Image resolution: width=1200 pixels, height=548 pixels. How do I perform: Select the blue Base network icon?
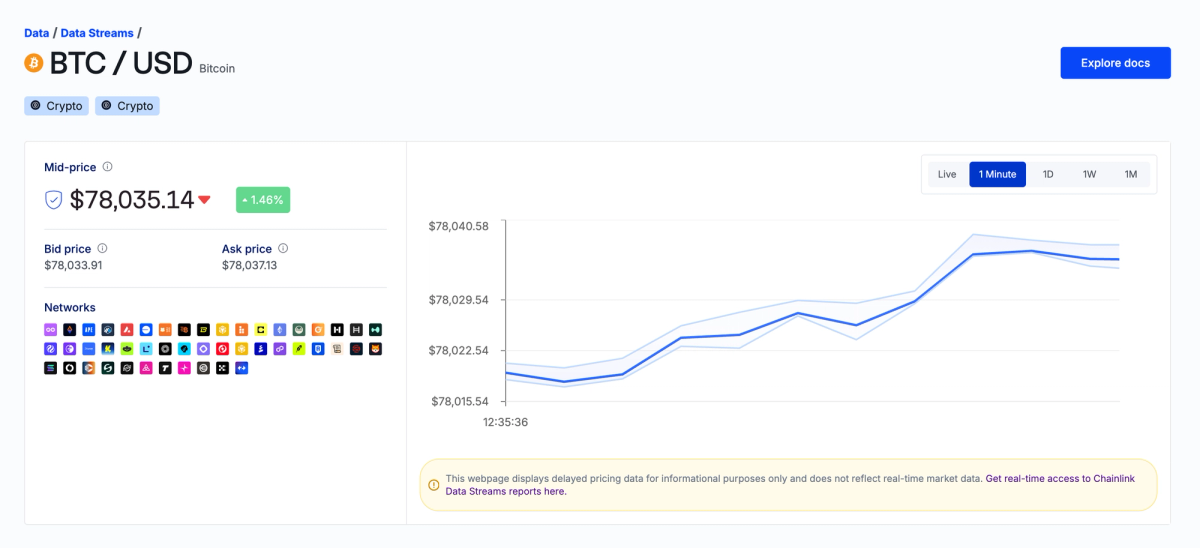[x=145, y=329]
